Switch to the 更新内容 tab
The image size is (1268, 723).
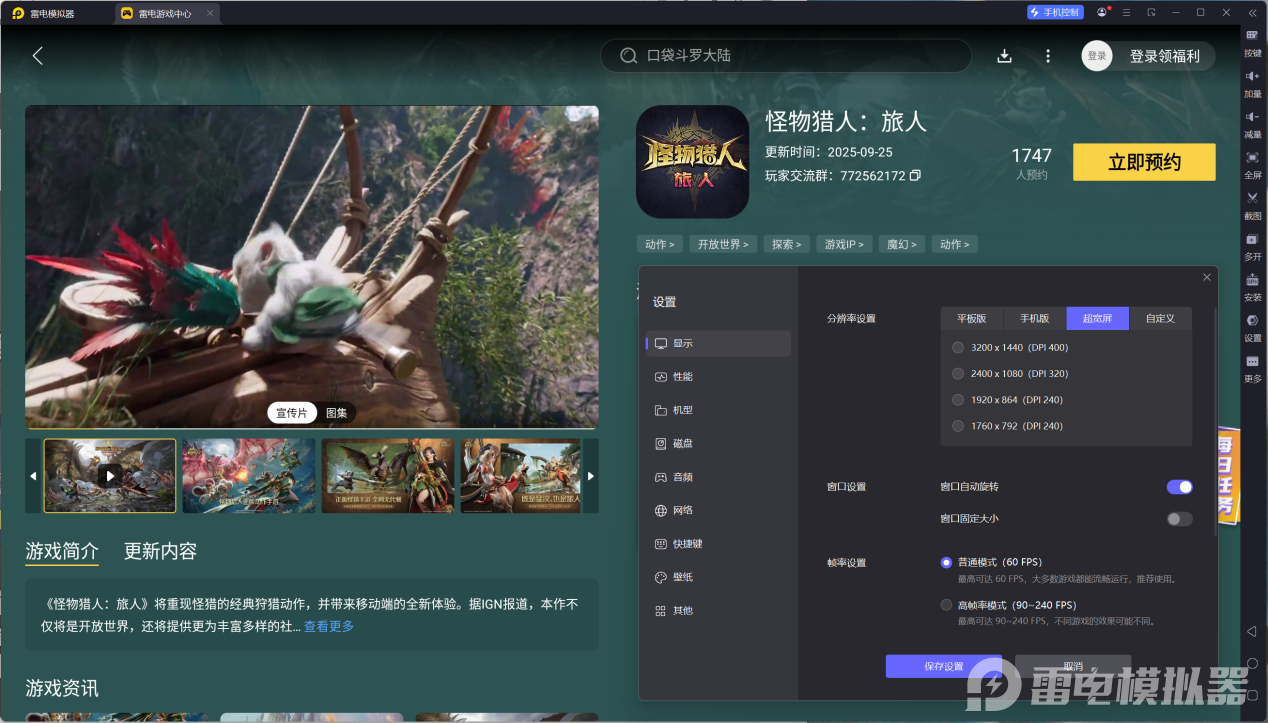point(160,551)
